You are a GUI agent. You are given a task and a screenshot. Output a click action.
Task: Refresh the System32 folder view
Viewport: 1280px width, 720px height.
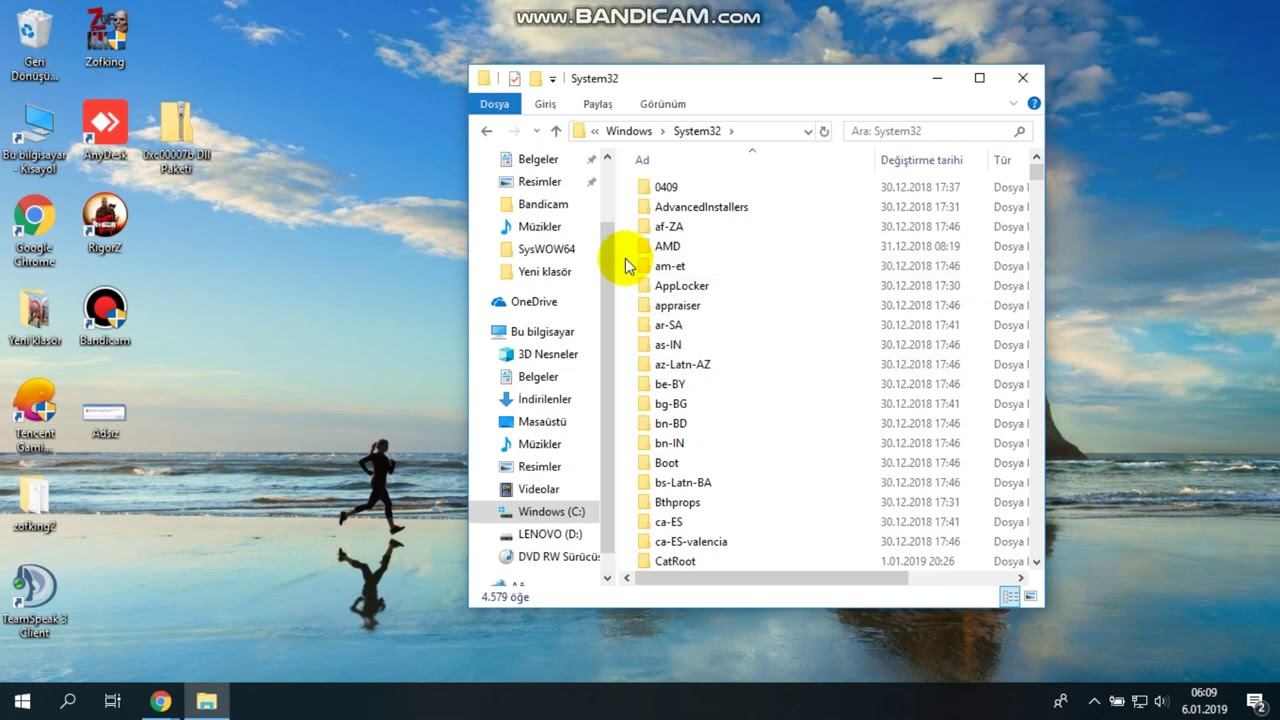tap(824, 131)
